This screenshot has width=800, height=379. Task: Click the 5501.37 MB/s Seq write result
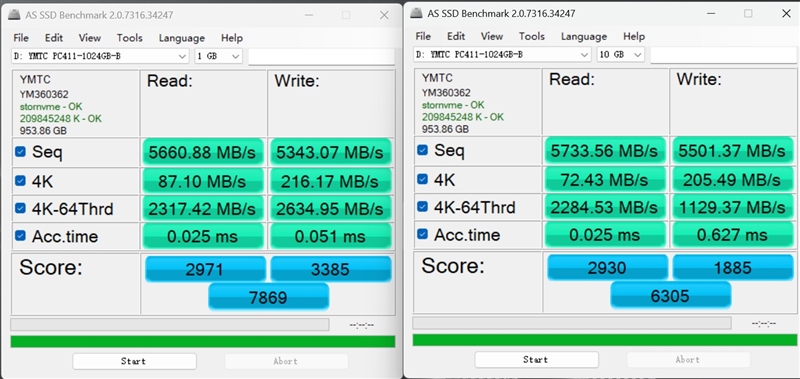(733, 150)
